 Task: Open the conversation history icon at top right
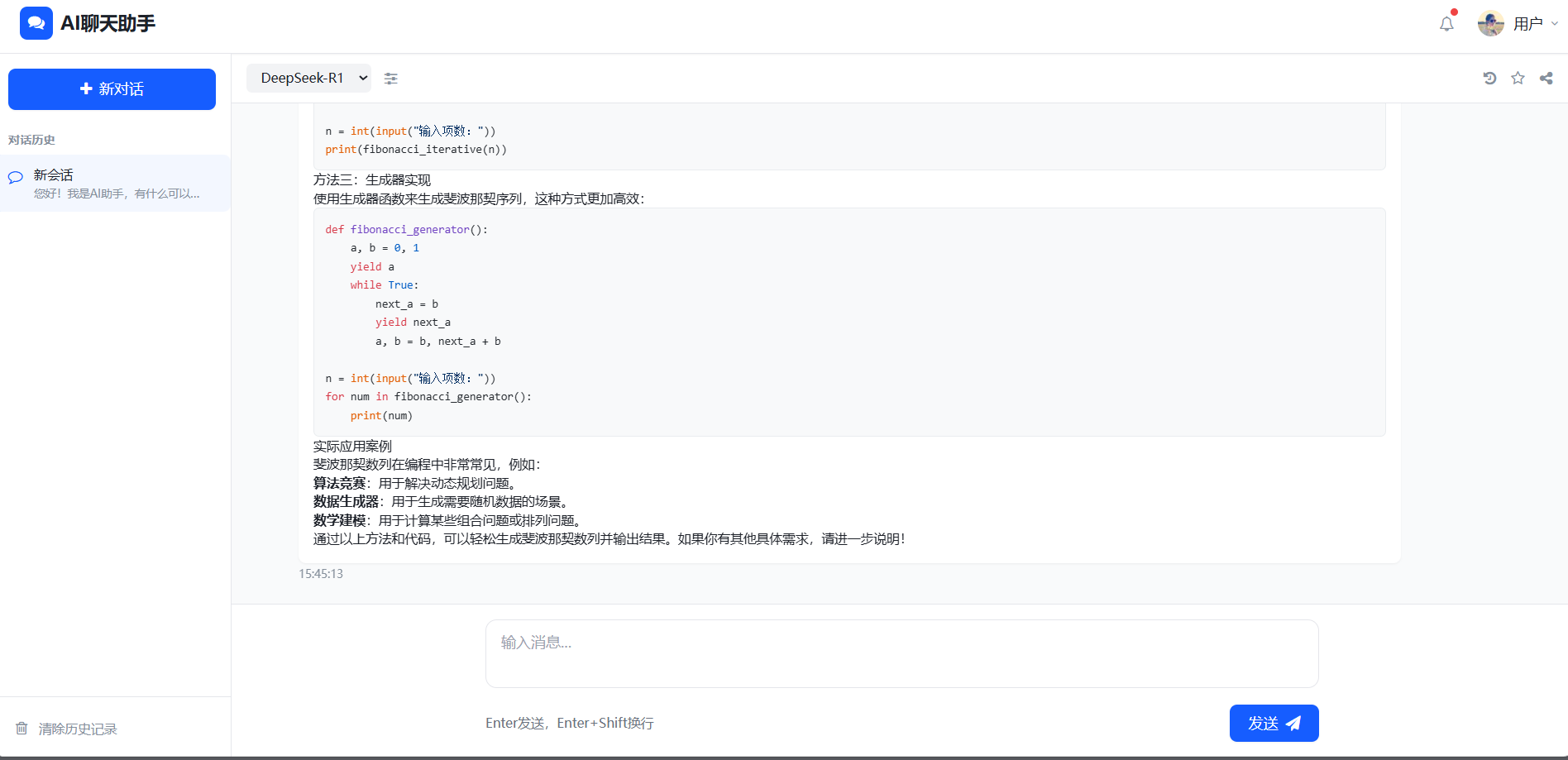coord(1489,78)
